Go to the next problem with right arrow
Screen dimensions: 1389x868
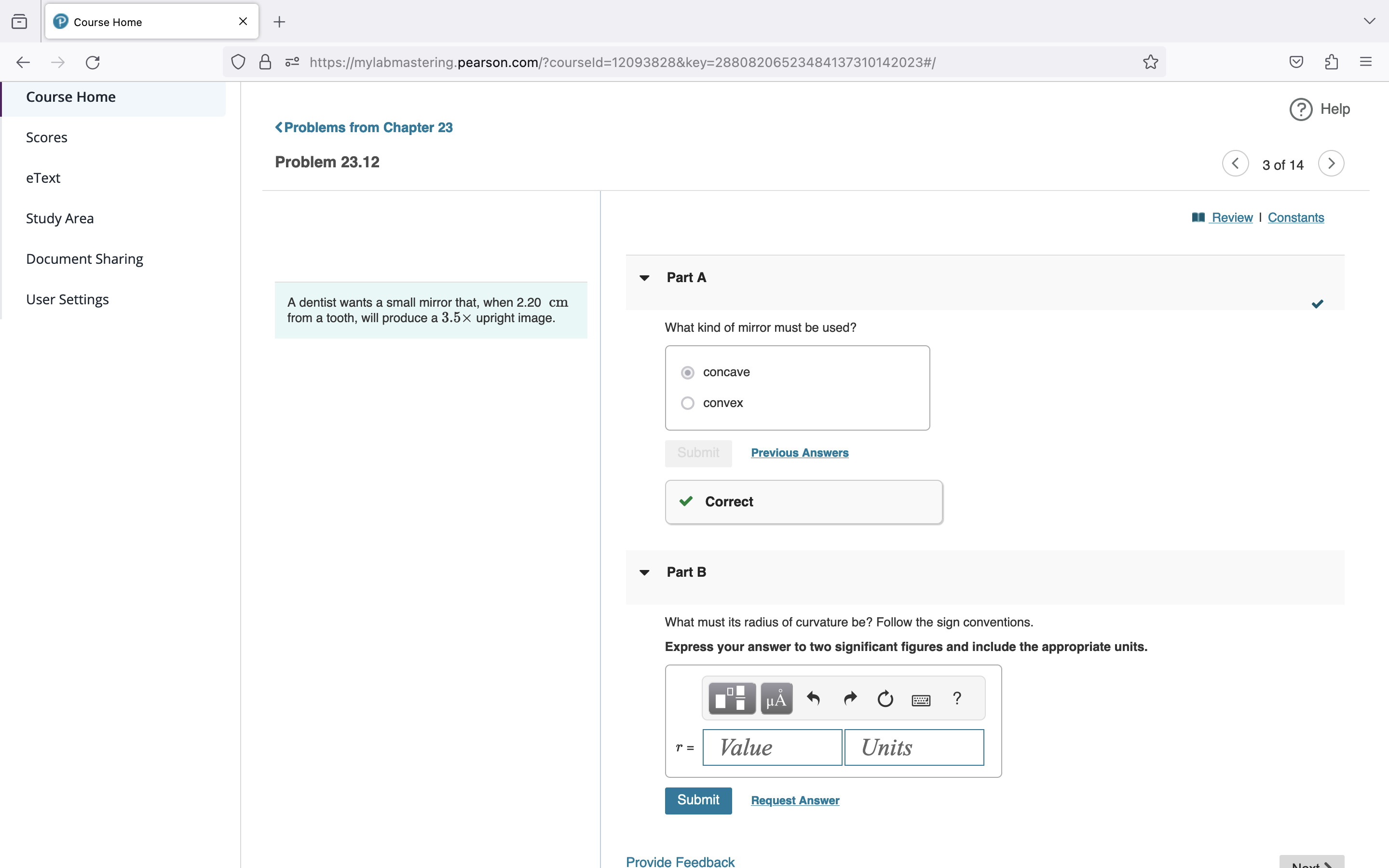1331,163
